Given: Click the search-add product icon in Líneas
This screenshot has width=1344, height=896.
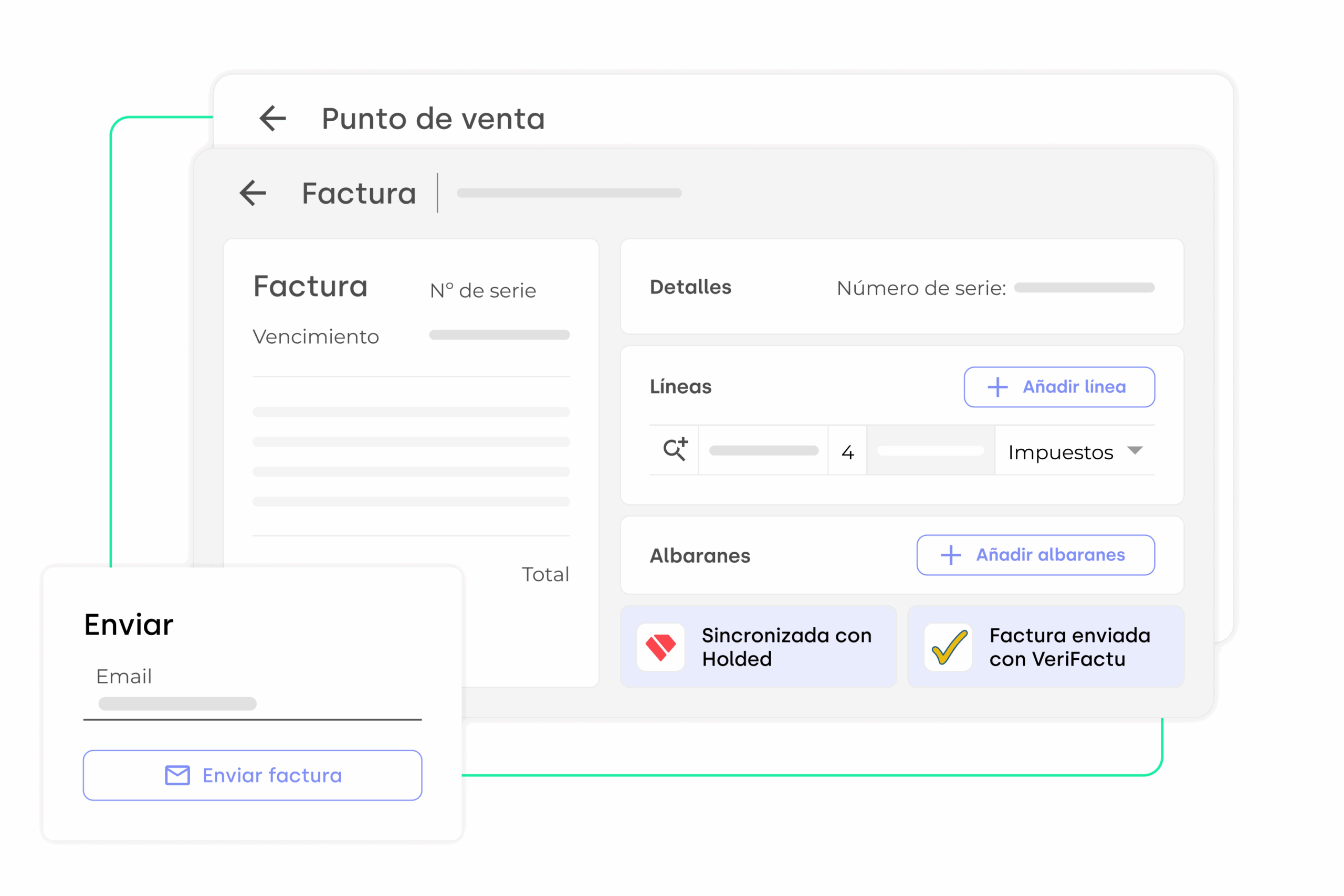Looking at the screenshot, I should (675, 450).
